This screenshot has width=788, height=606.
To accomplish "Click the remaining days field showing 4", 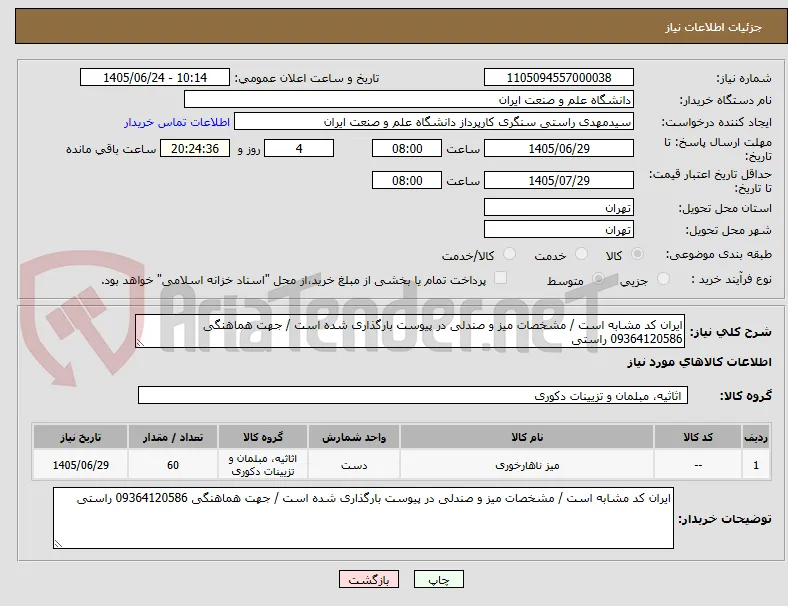I will pos(299,148).
